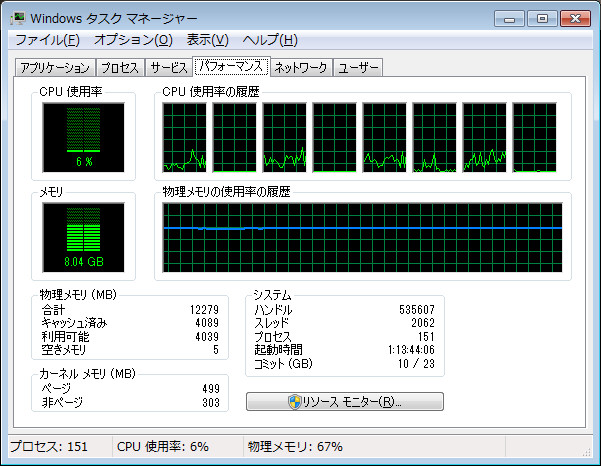Click the キャッシュ済み value 4089
Screen dimensions: 601x466
[x=207, y=323]
